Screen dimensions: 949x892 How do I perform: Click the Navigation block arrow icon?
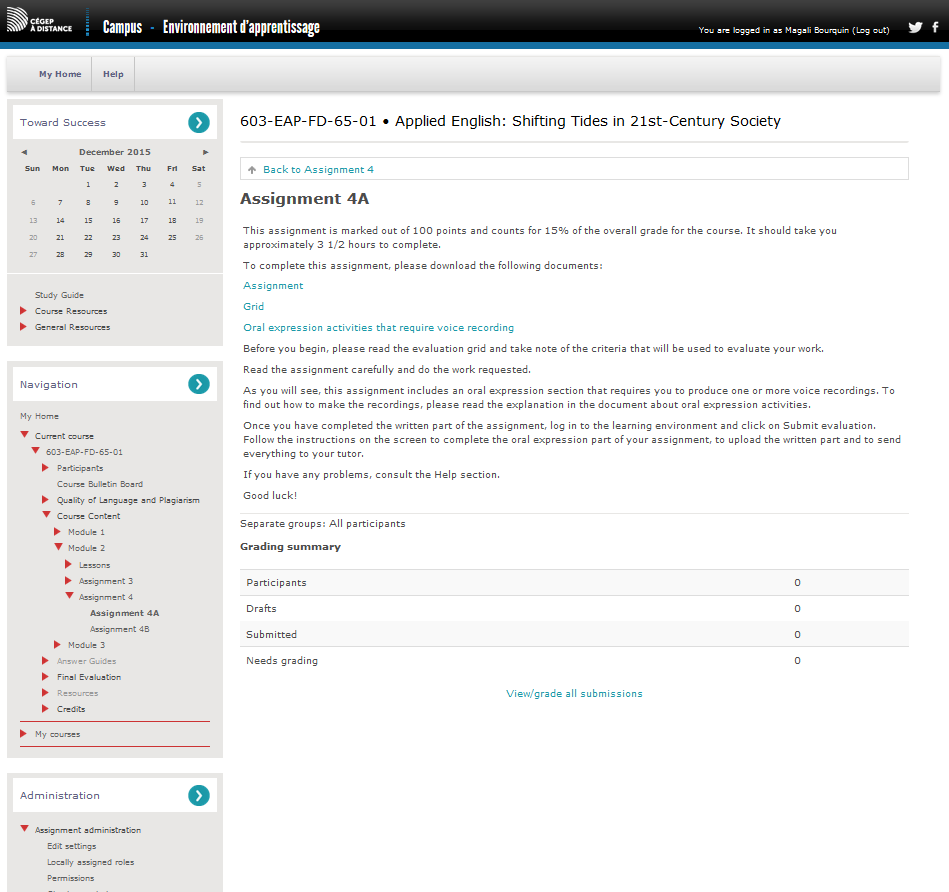(199, 384)
